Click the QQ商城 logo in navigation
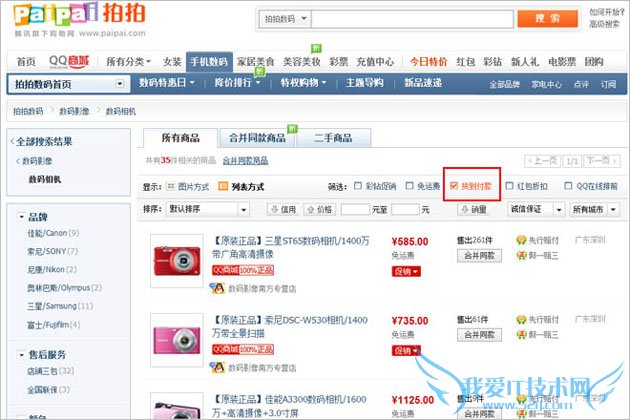 point(69,61)
